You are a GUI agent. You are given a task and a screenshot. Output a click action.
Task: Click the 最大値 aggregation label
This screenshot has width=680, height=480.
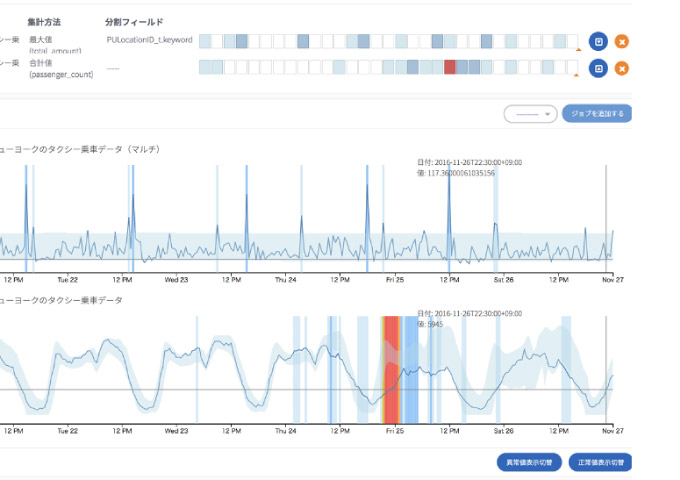click(x=41, y=39)
